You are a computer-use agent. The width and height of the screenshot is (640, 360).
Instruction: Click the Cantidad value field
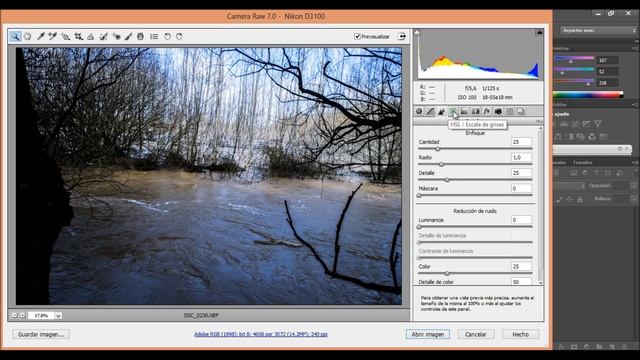pyautogui.click(x=521, y=142)
